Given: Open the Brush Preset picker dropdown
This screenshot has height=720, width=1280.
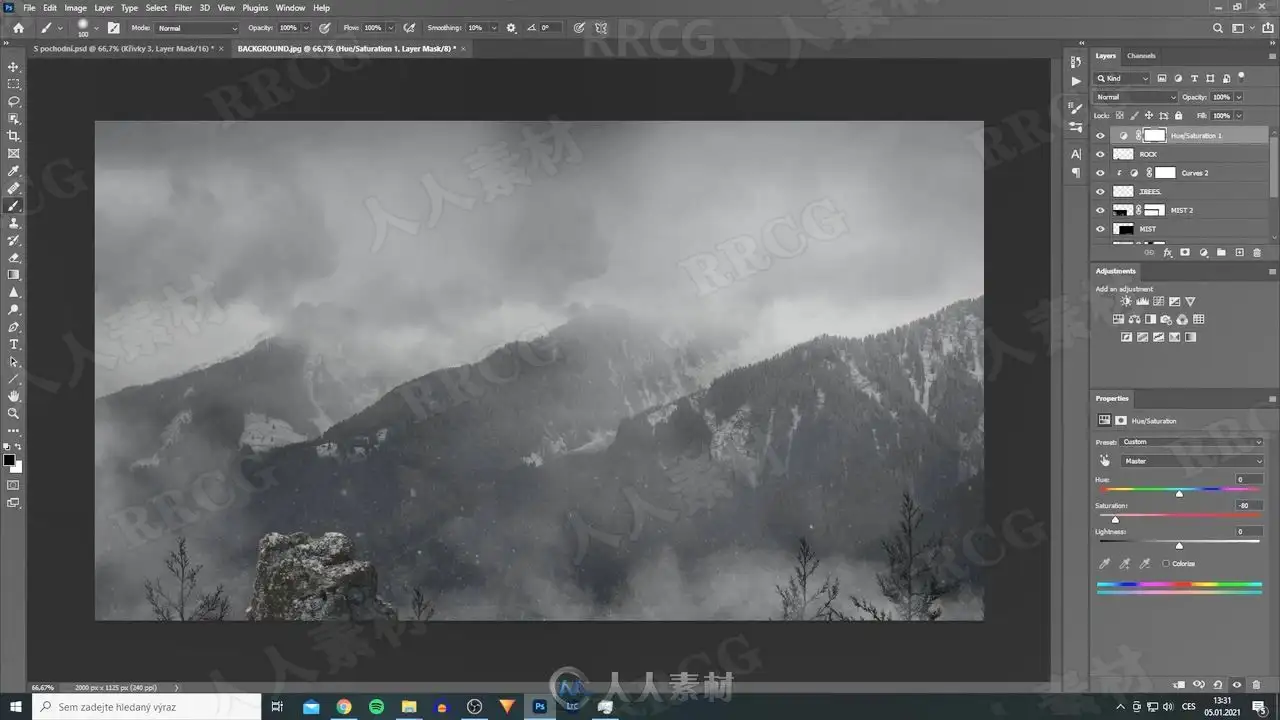Looking at the screenshot, I should [x=96, y=28].
